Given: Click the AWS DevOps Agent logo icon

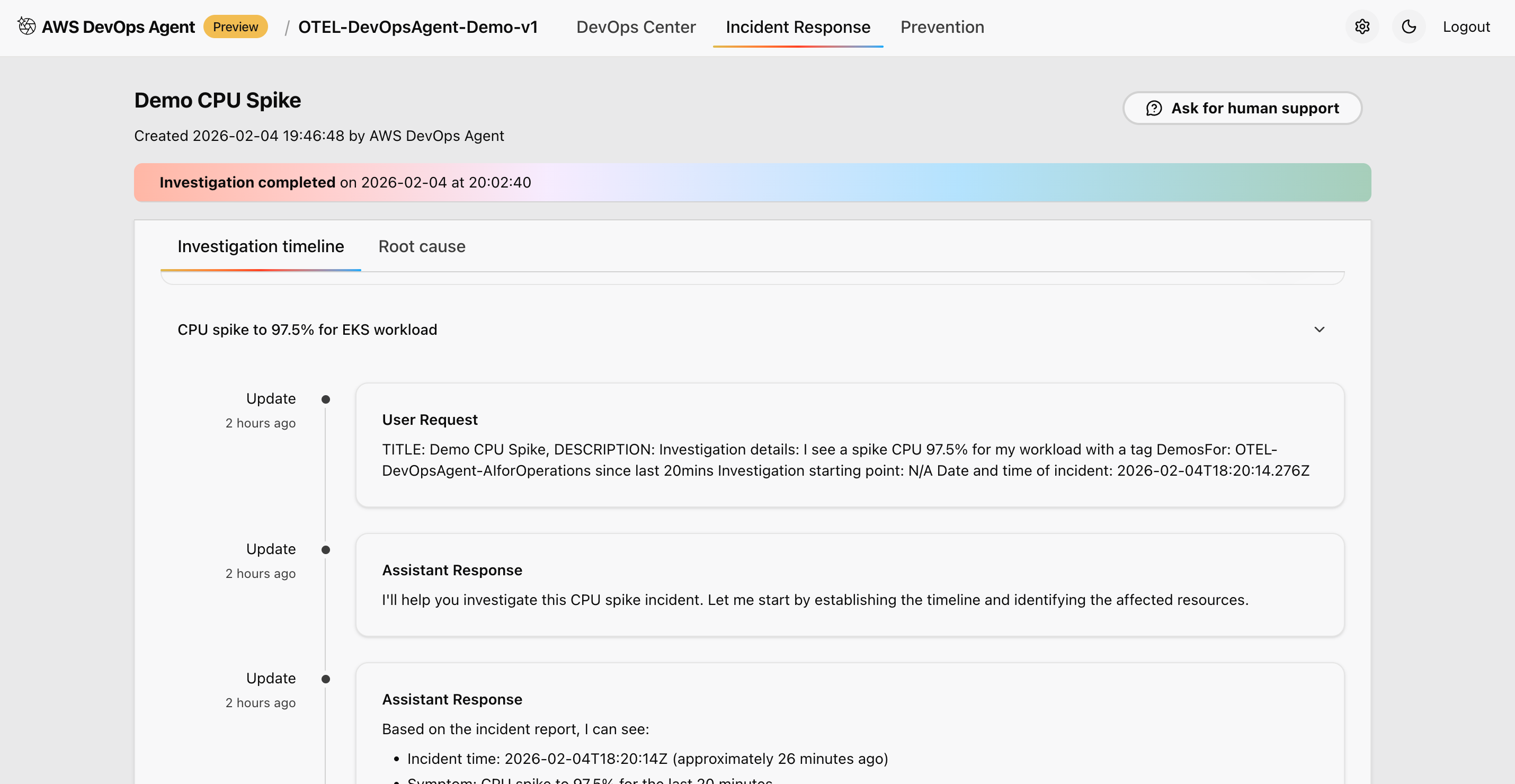Looking at the screenshot, I should tap(26, 26).
